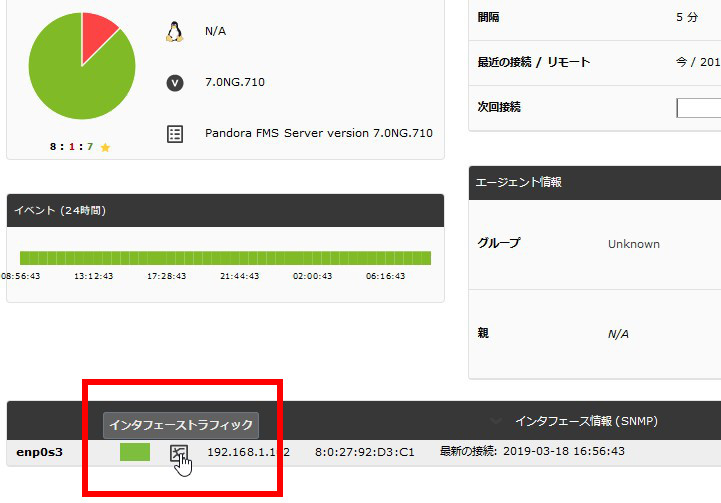
Task: Click the green status square for enp0s3
Action: tap(135, 452)
